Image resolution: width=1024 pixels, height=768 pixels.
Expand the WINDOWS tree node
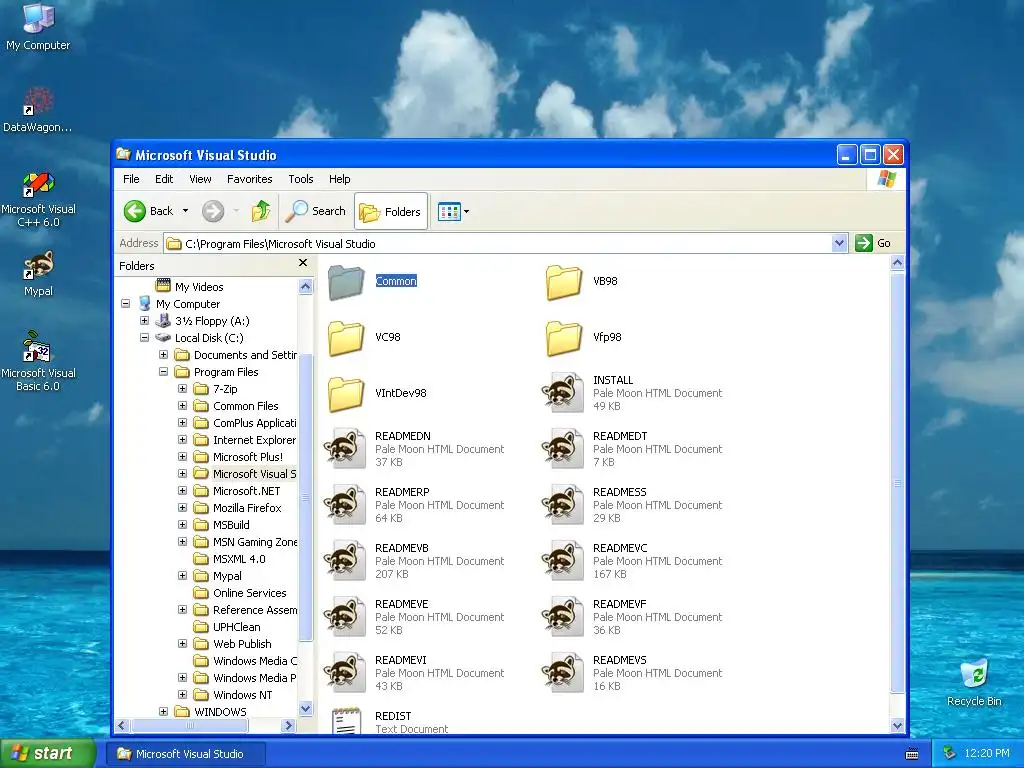[x=163, y=711]
